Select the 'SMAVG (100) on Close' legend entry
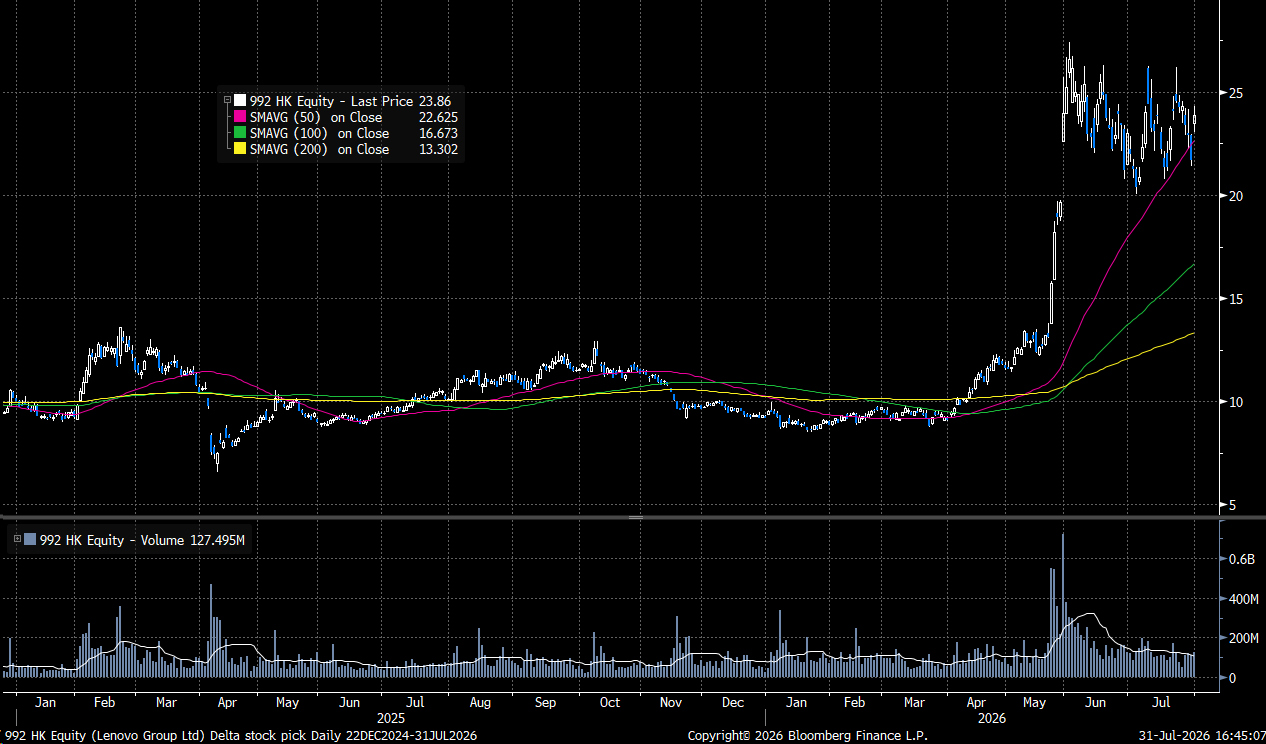1266x744 pixels. click(319, 133)
